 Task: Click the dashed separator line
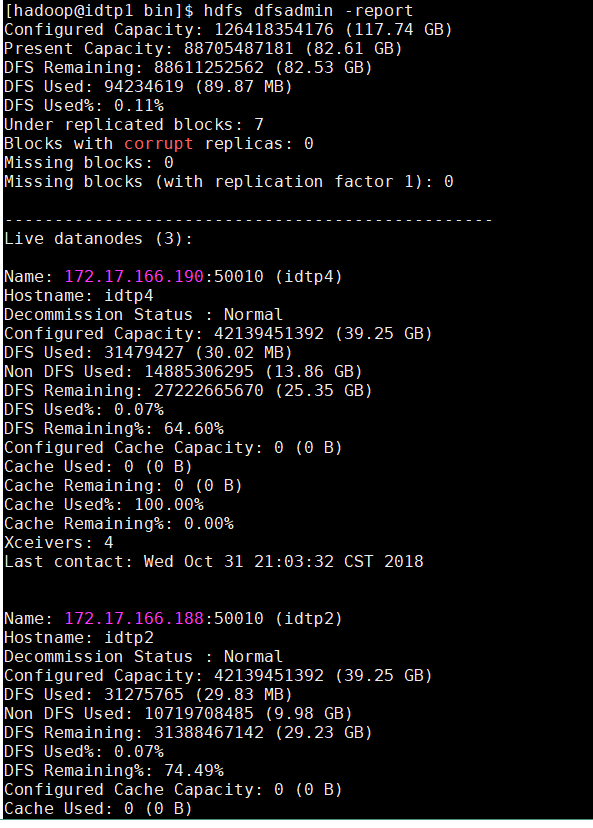point(248,220)
